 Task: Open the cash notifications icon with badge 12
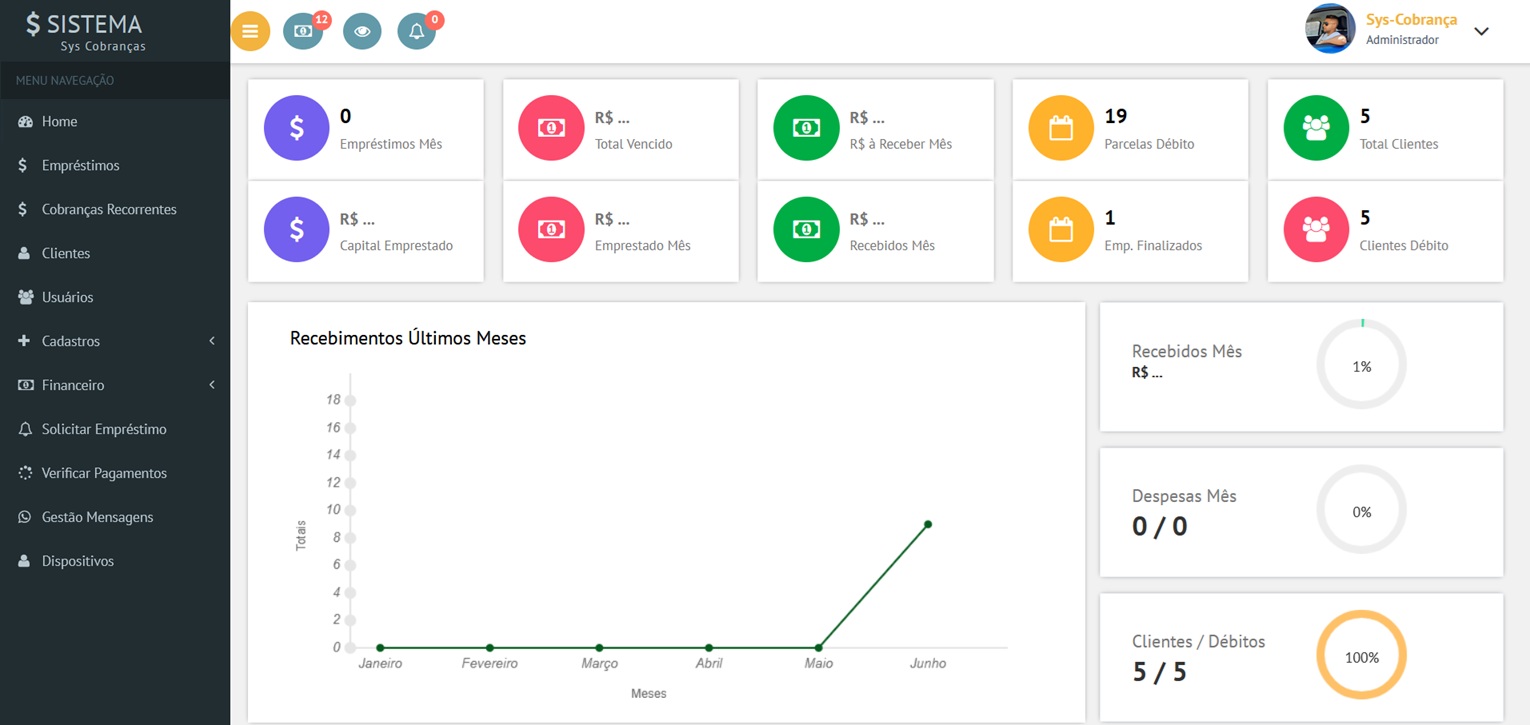303,31
